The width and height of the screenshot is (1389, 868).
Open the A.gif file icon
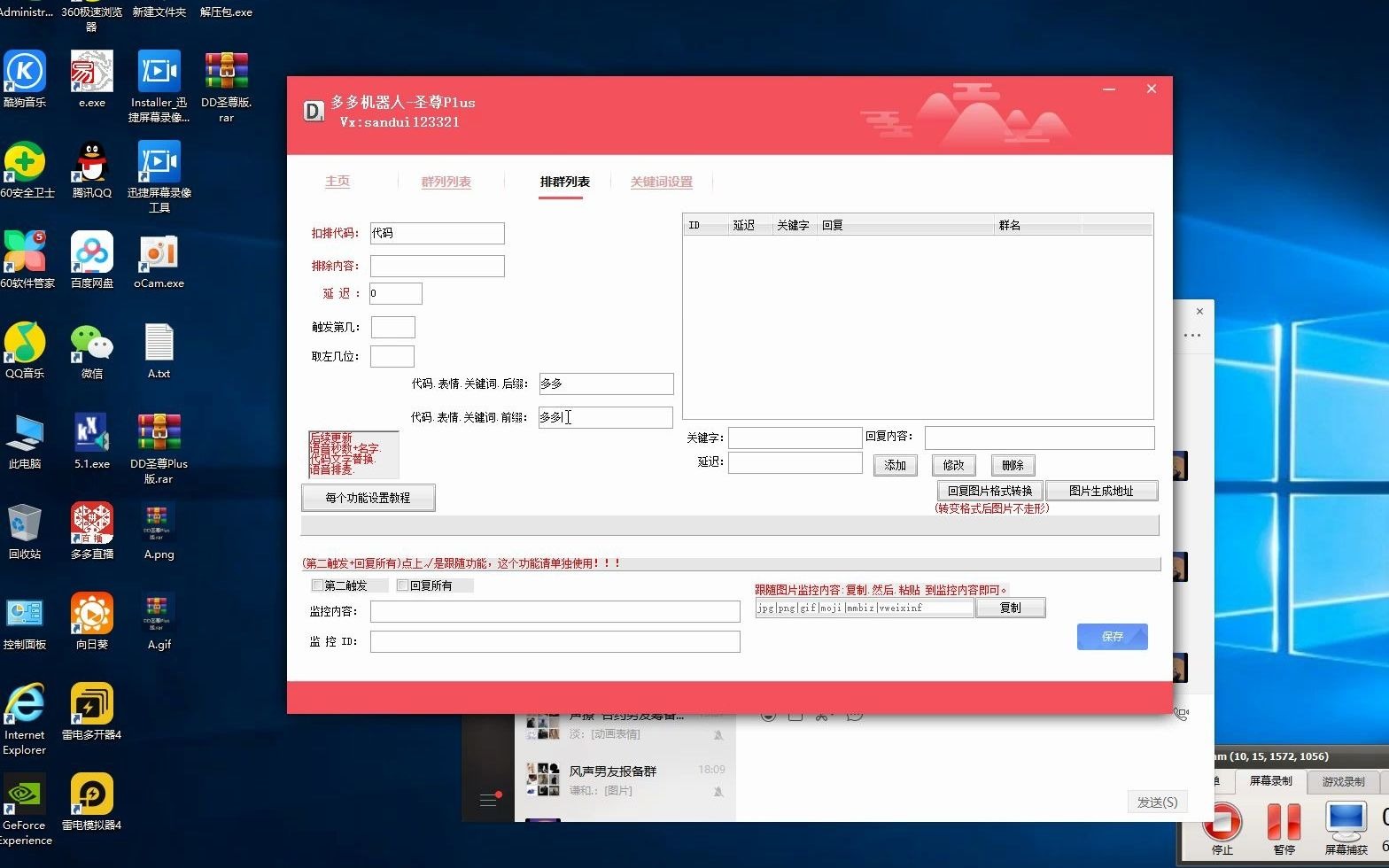point(159,621)
